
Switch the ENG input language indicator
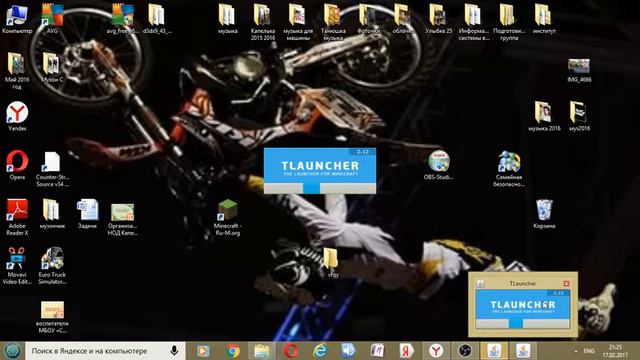click(x=589, y=351)
